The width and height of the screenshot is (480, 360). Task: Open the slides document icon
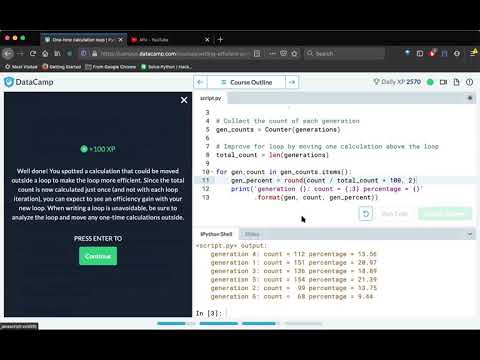click(456, 82)
